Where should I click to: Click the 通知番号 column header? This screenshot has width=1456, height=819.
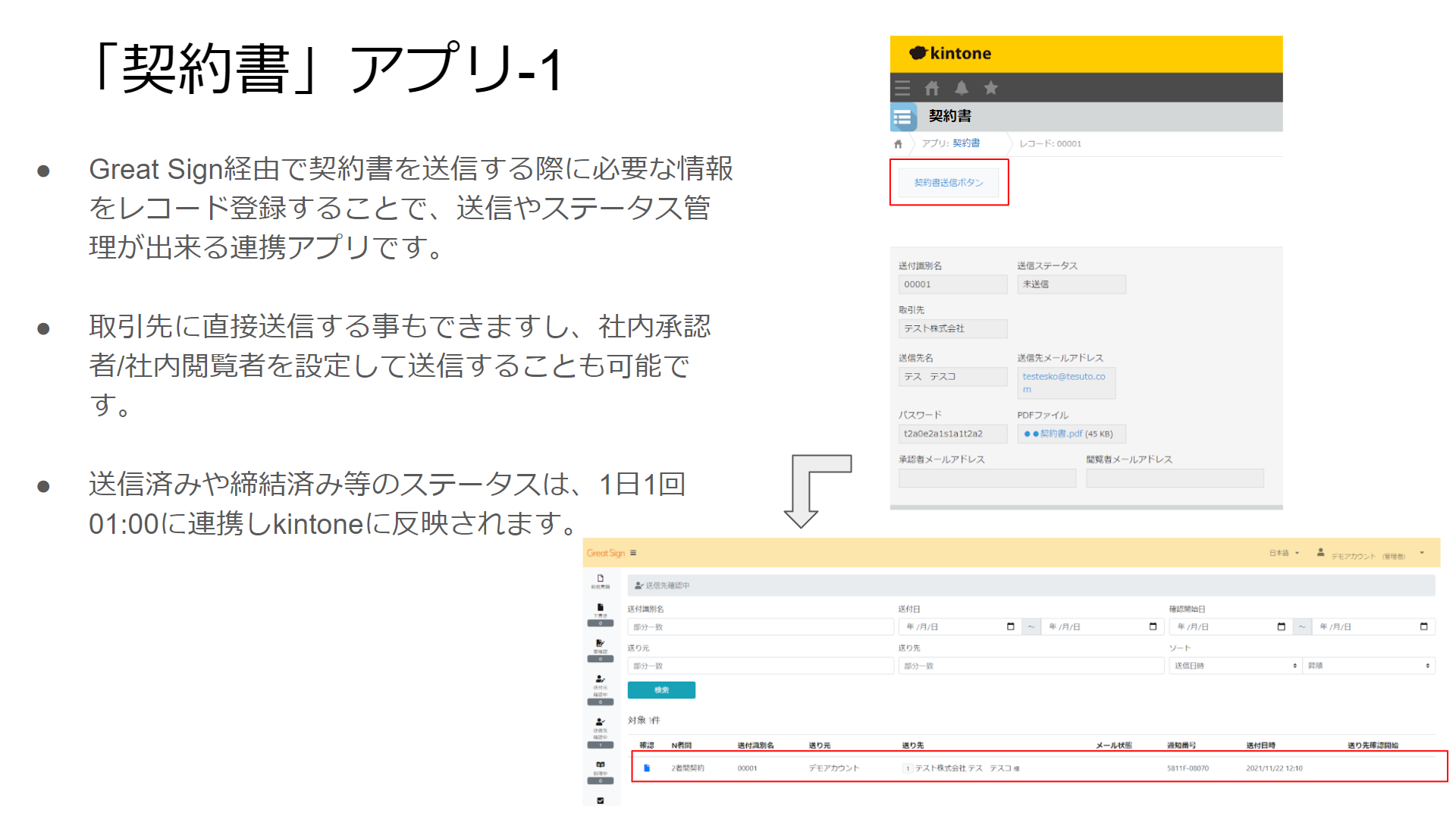coord(1181,745)
